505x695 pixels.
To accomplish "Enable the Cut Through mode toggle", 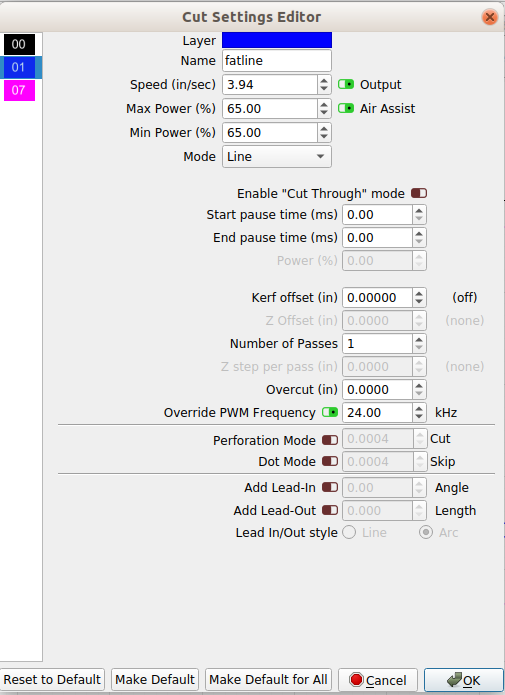I will [x=419, y=193].
